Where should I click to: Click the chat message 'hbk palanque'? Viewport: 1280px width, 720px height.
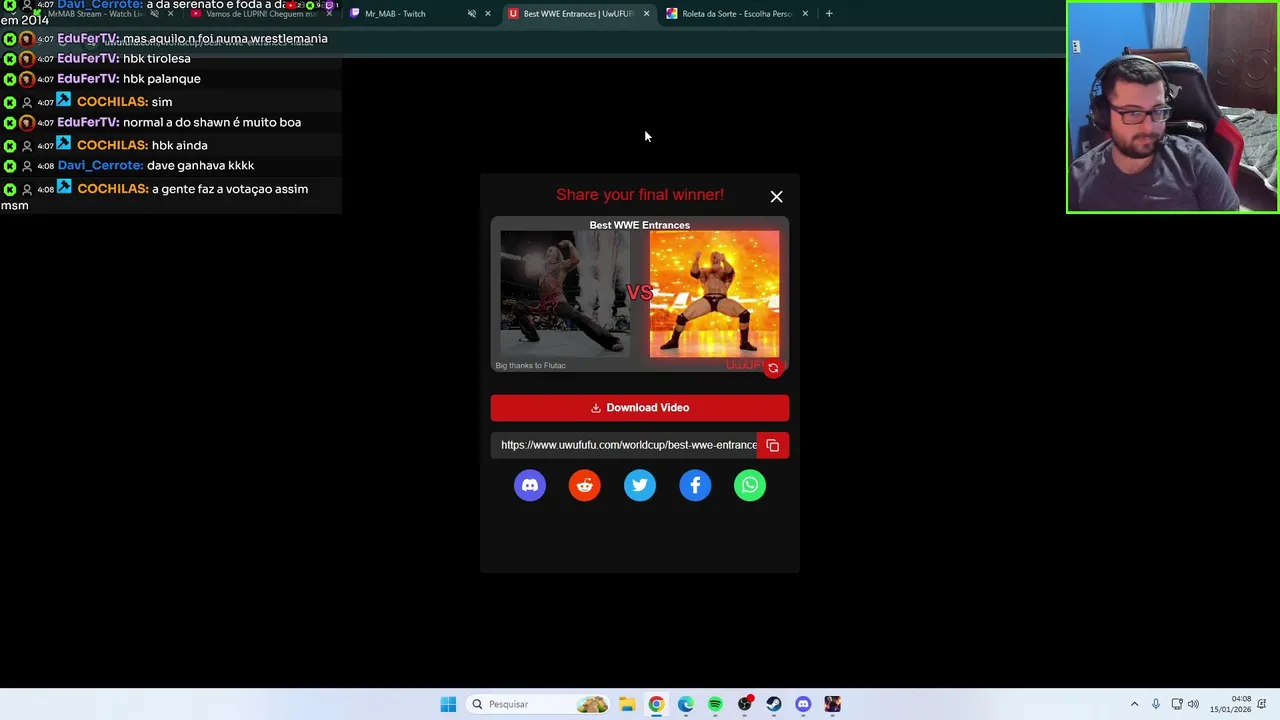pyautogui.click(x=162, y=79)
